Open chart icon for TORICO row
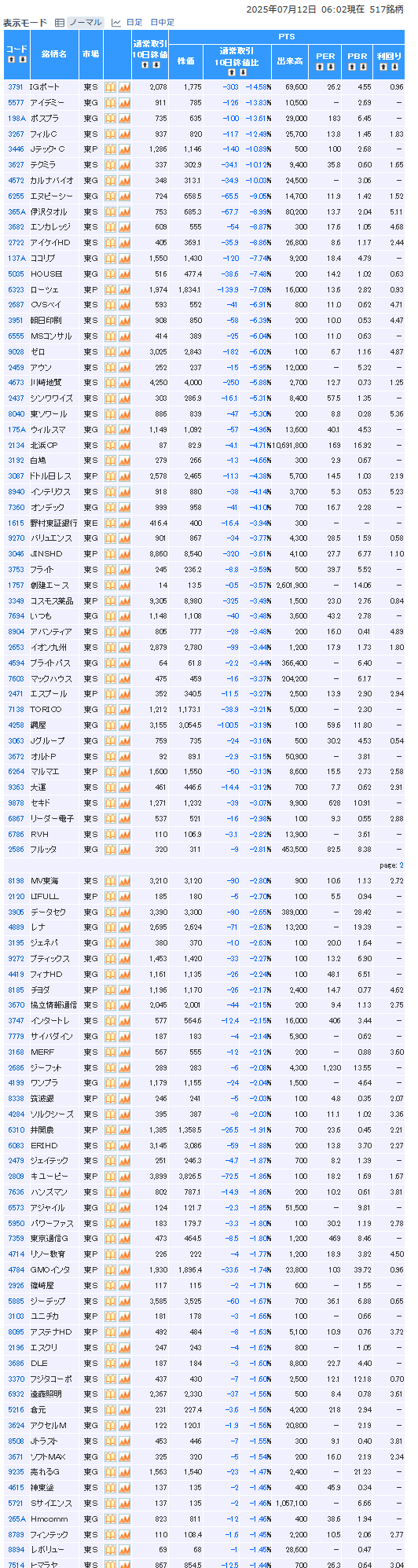This screenshot has width=418, height=1568. (x=124, y=710)
